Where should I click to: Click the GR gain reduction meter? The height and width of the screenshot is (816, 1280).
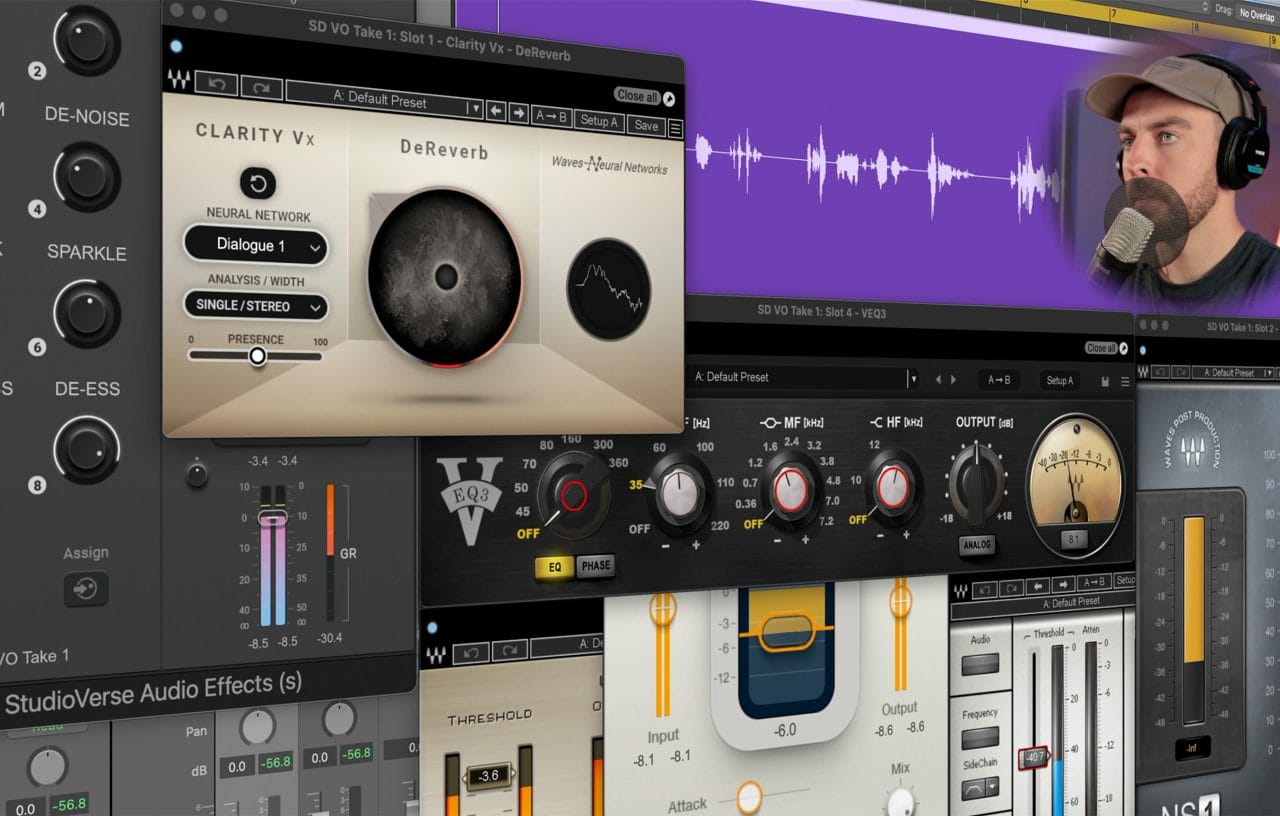[x=328, y=553]
